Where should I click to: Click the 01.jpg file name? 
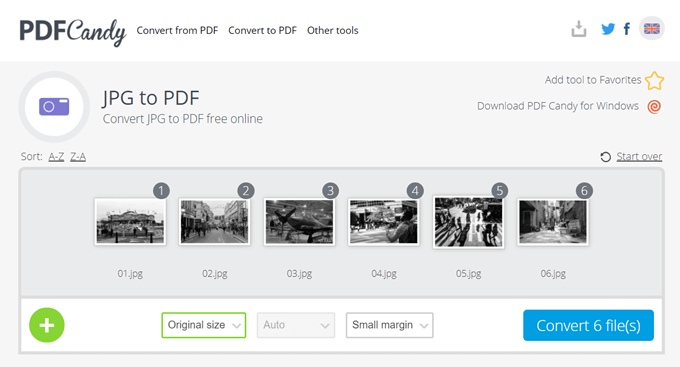coord(130,274)
